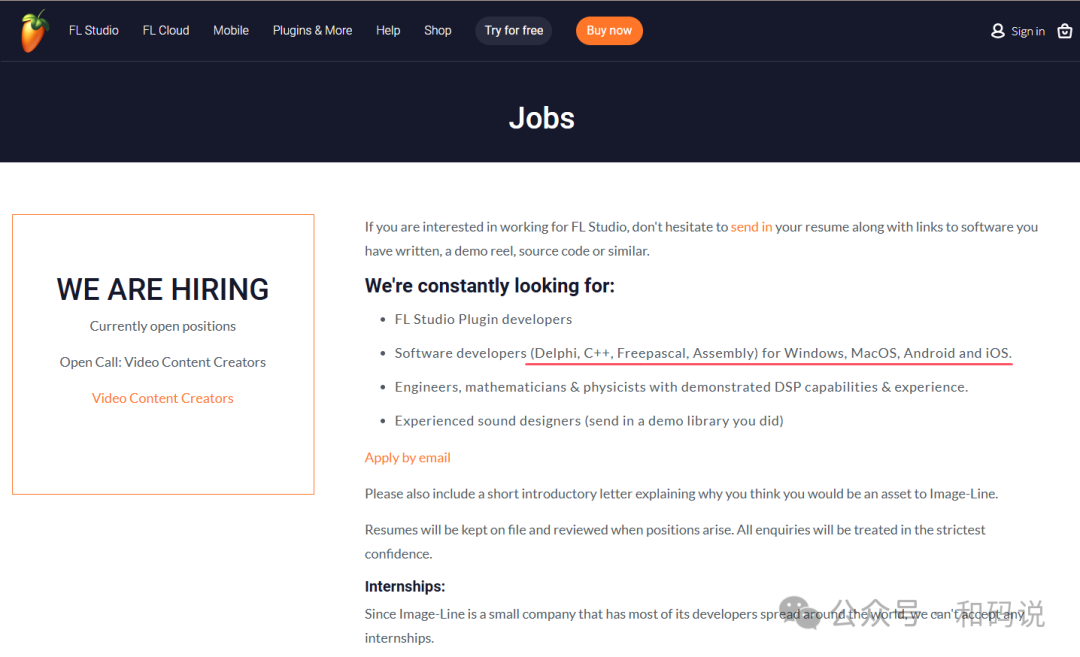Click 'Currently open positions' text
Viewport: 1080px width, 657px height.
pos(163,326)
